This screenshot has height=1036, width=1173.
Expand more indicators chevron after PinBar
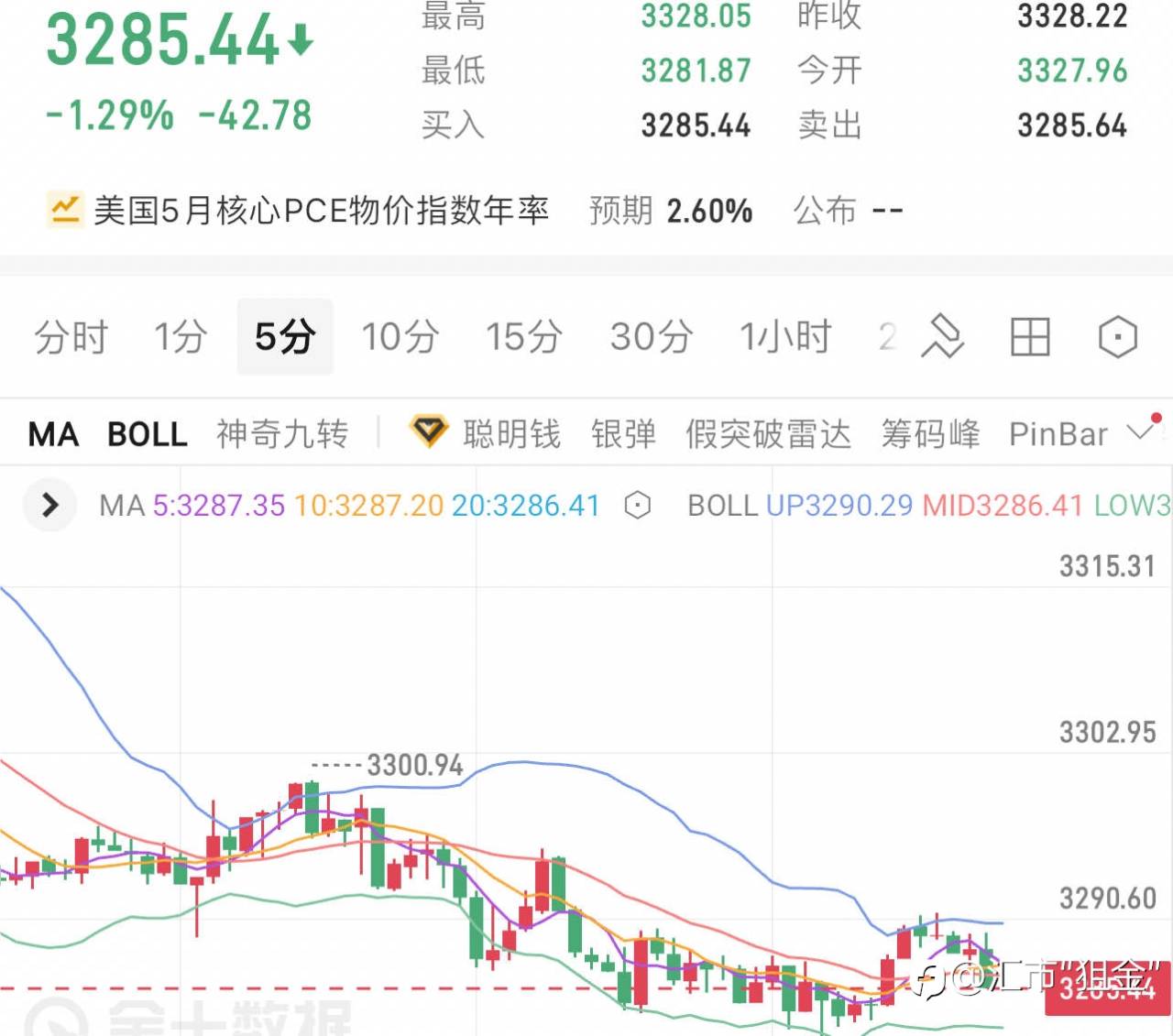(x=1140, y=431)
